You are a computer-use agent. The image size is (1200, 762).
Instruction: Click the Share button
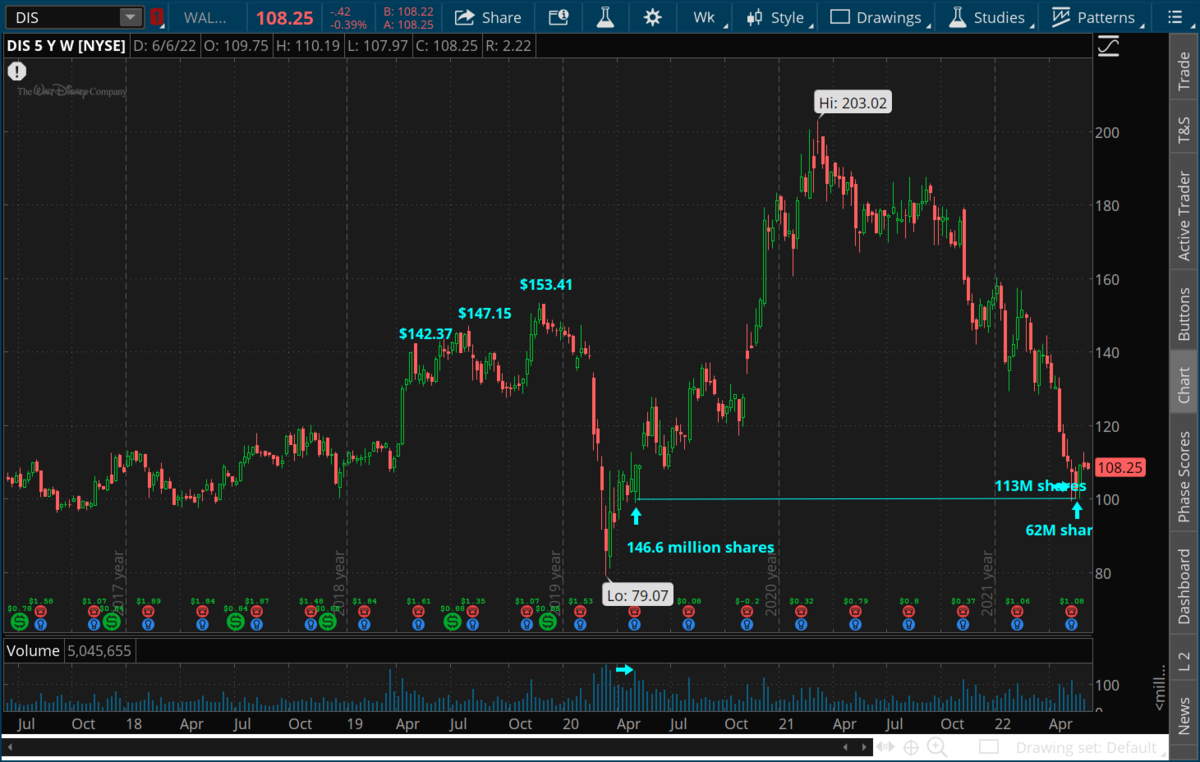click(x=488, y=17)
